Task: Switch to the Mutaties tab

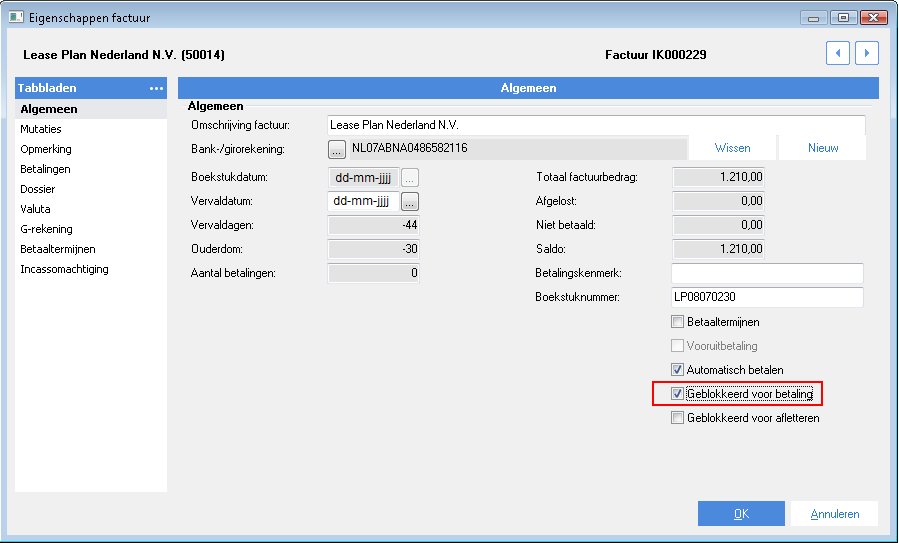Action: [41, 129]
